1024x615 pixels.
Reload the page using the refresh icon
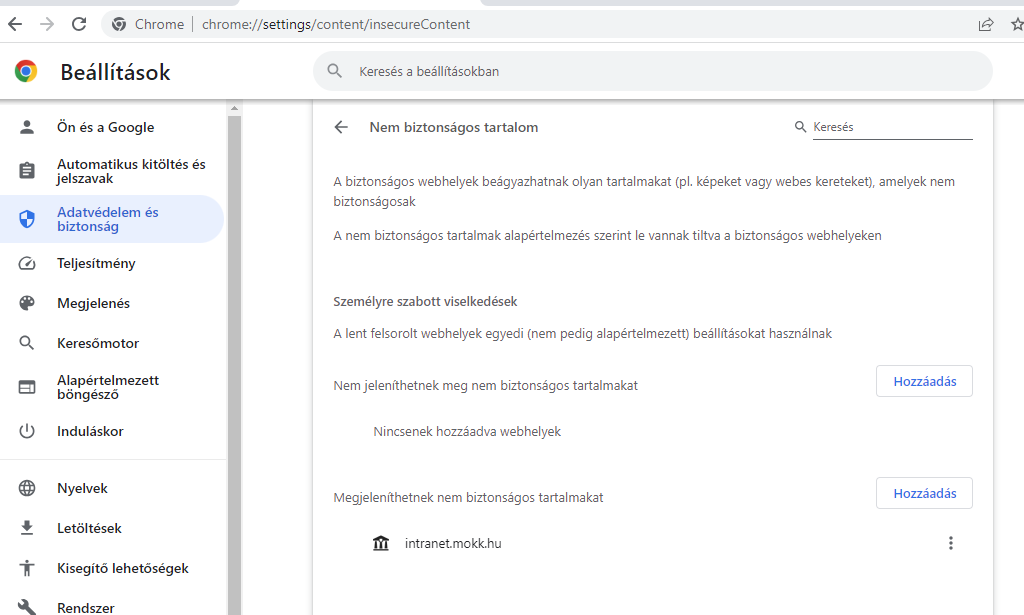[79, 23]
